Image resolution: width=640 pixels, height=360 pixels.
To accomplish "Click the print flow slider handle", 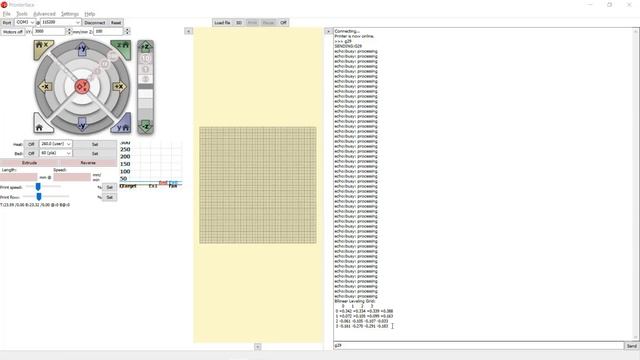I will click(x=39, y=197).
